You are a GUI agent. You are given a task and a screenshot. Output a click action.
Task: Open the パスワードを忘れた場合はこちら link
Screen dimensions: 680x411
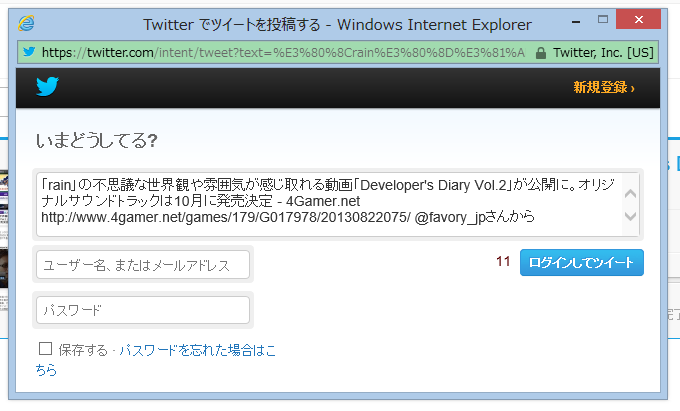pos(195,350)
